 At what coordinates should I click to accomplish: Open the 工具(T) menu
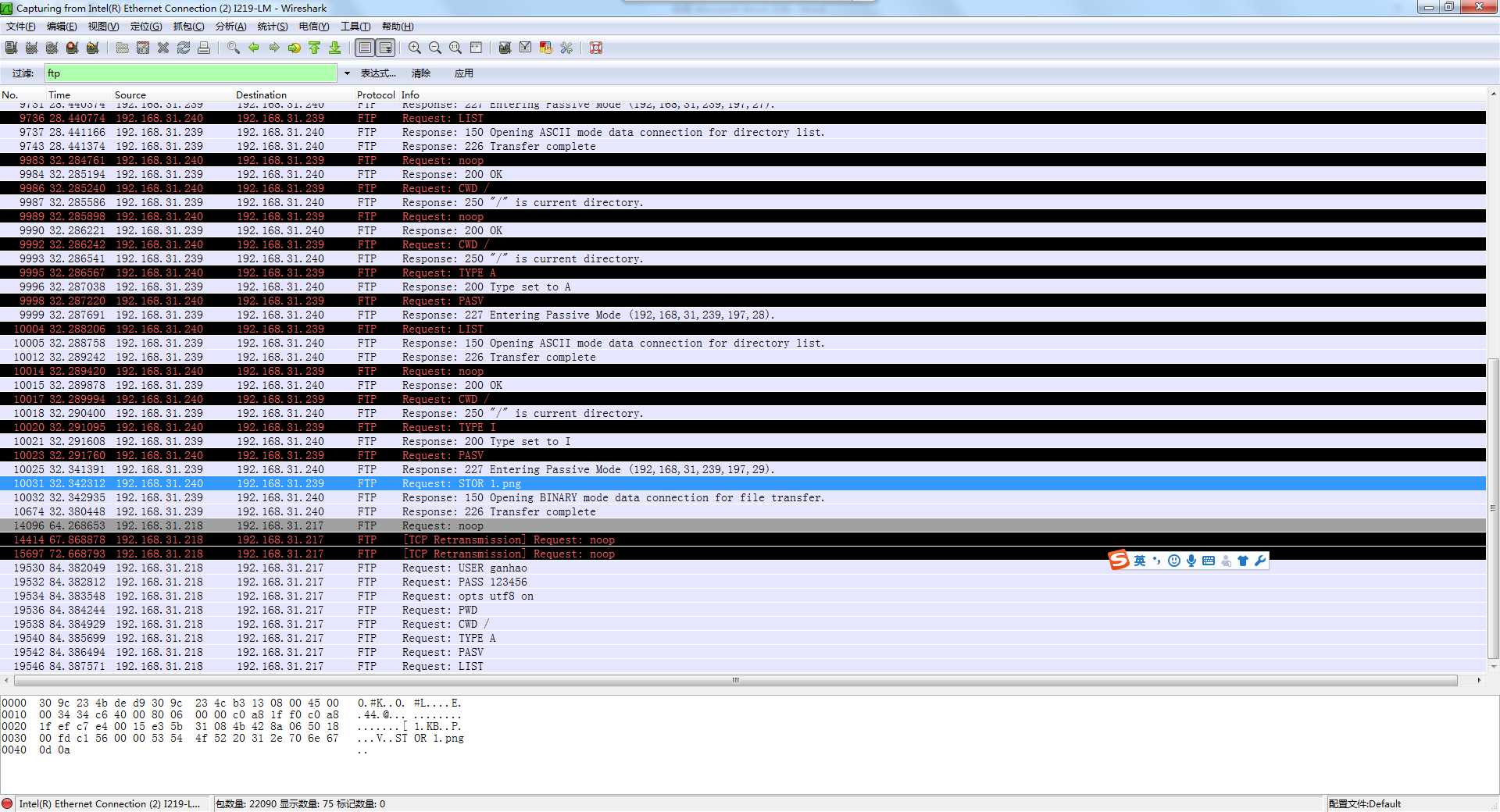(355, 27)
